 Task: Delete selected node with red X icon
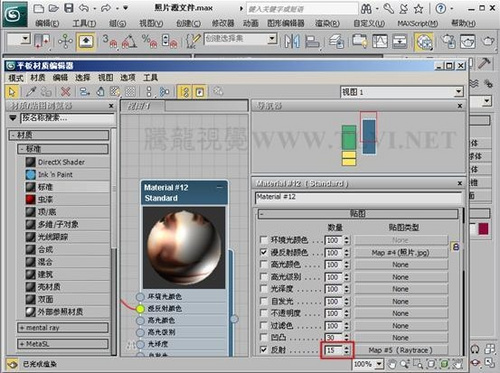66,92
